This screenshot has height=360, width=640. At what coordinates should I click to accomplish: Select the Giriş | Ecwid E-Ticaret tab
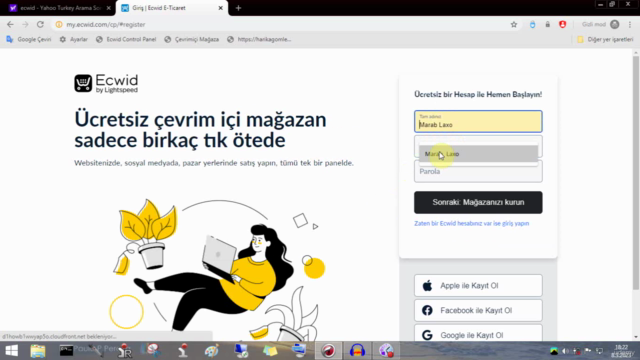coord(171,8)
